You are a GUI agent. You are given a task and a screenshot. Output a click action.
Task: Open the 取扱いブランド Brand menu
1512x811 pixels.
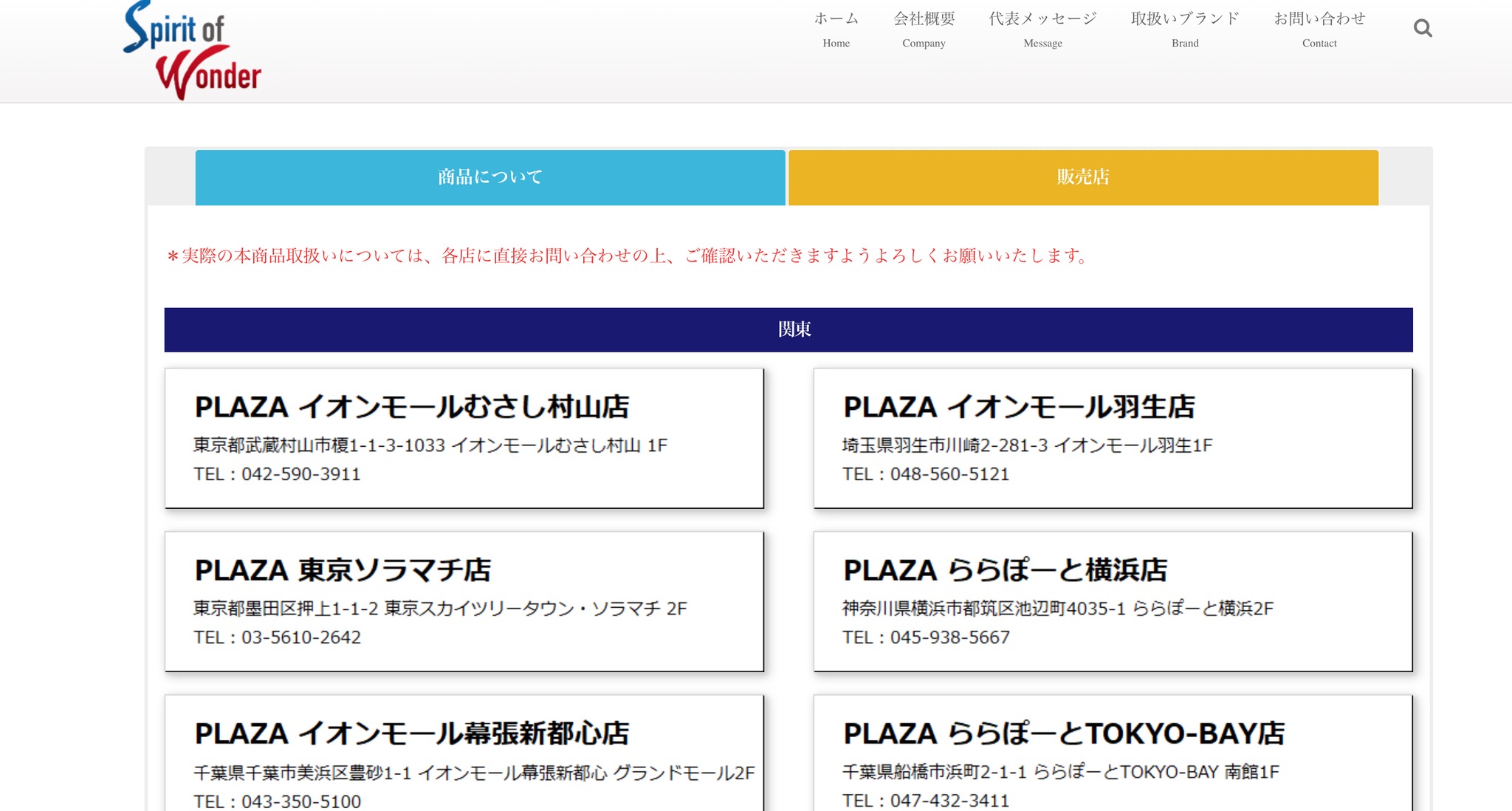pos(1185,30)
